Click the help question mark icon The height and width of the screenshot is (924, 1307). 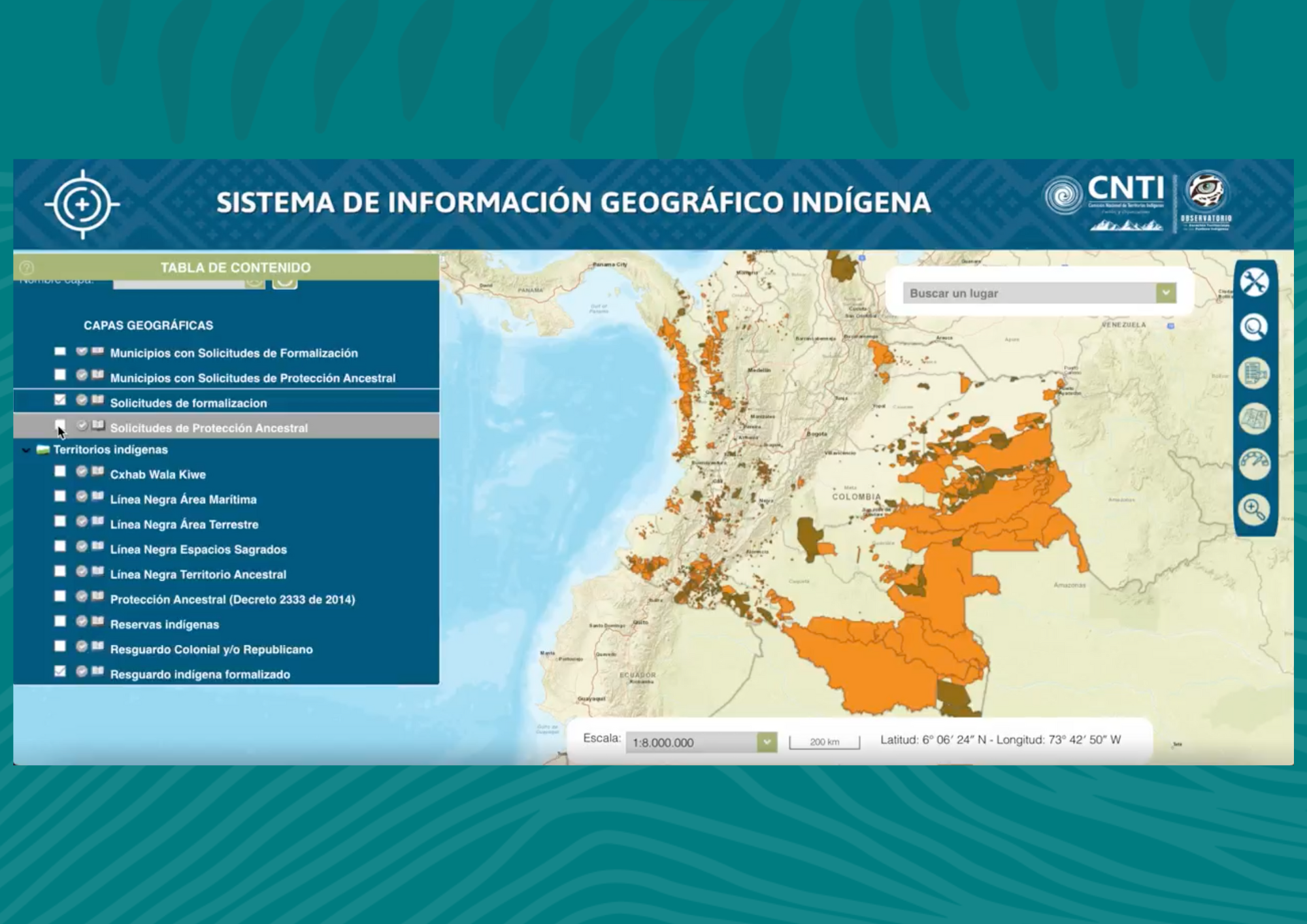[27, 268]
